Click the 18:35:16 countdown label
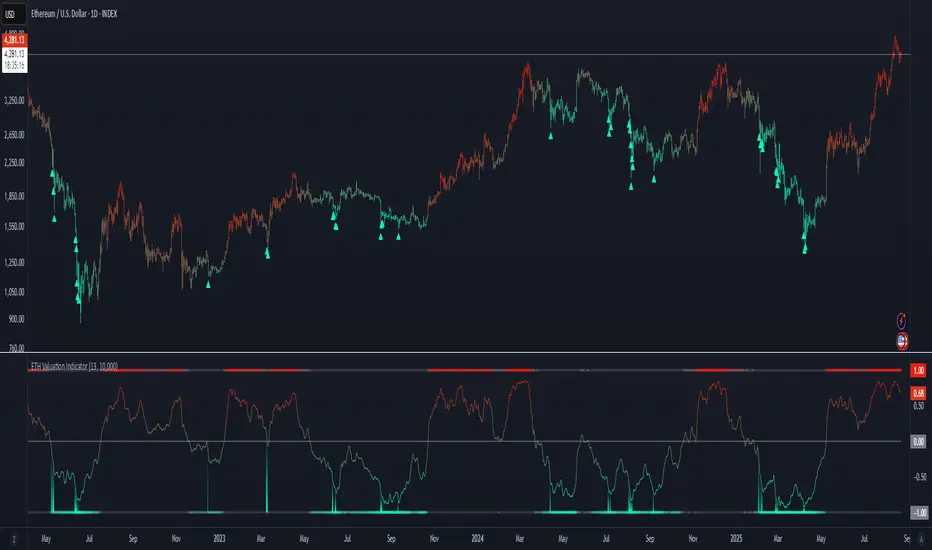 (x=14, y=66)
